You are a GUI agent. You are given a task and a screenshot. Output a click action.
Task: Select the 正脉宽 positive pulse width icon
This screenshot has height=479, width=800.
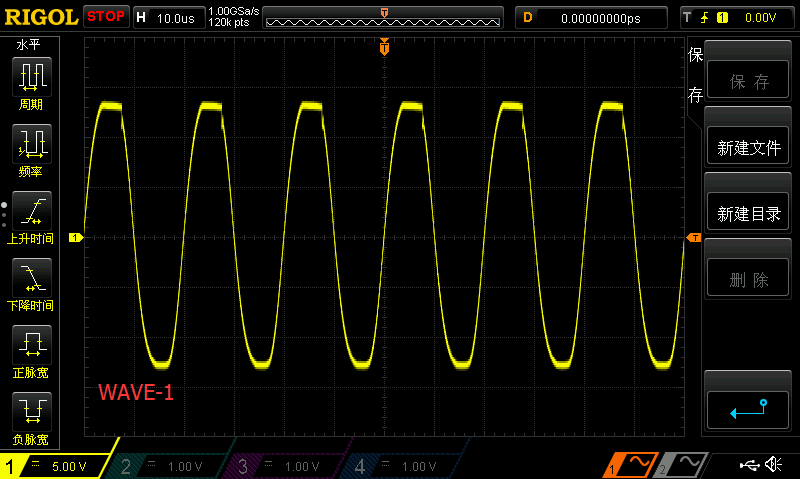[32, 345]
